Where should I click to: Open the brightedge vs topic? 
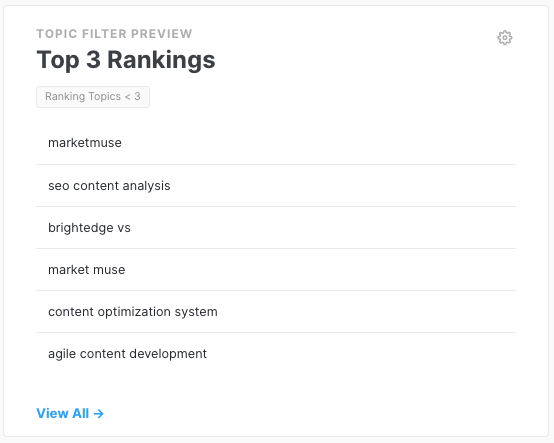[x=276, y=228]
